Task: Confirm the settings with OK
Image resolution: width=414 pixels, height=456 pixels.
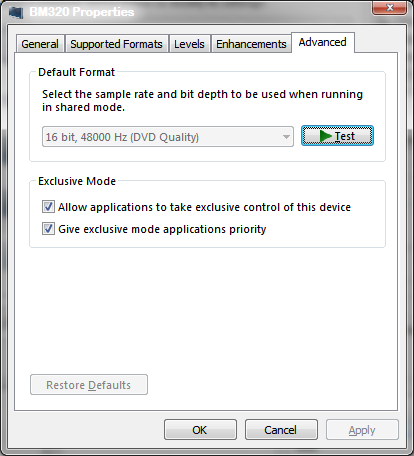Action: coord(200,430)
